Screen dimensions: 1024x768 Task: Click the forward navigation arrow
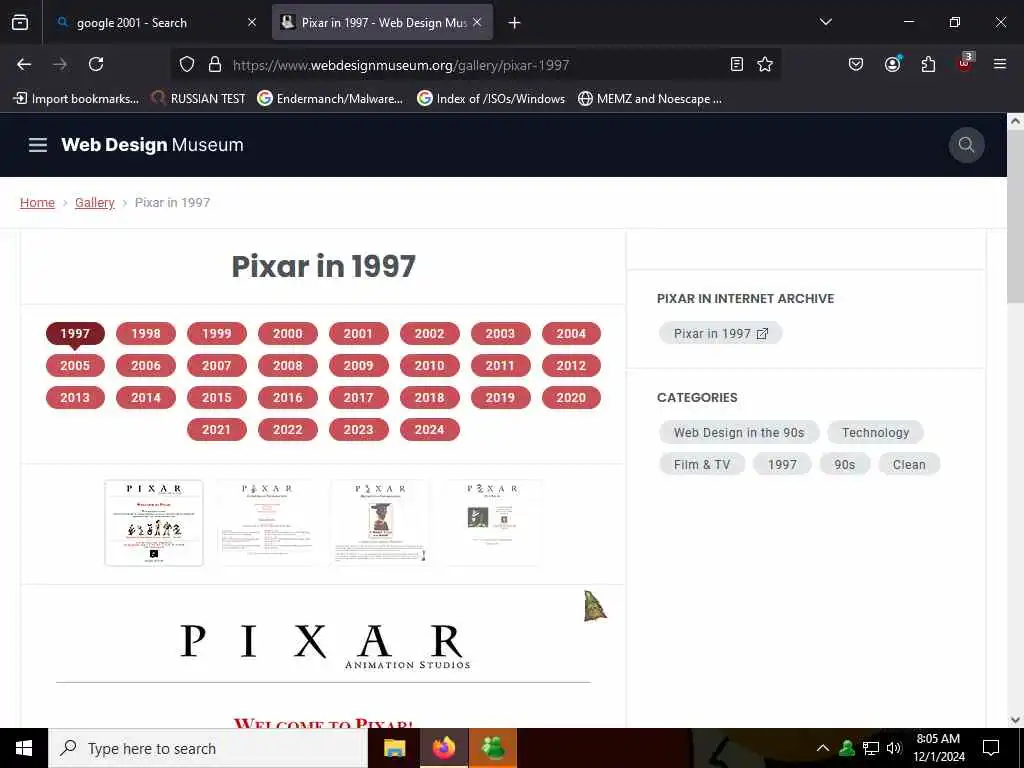(60, 64)
